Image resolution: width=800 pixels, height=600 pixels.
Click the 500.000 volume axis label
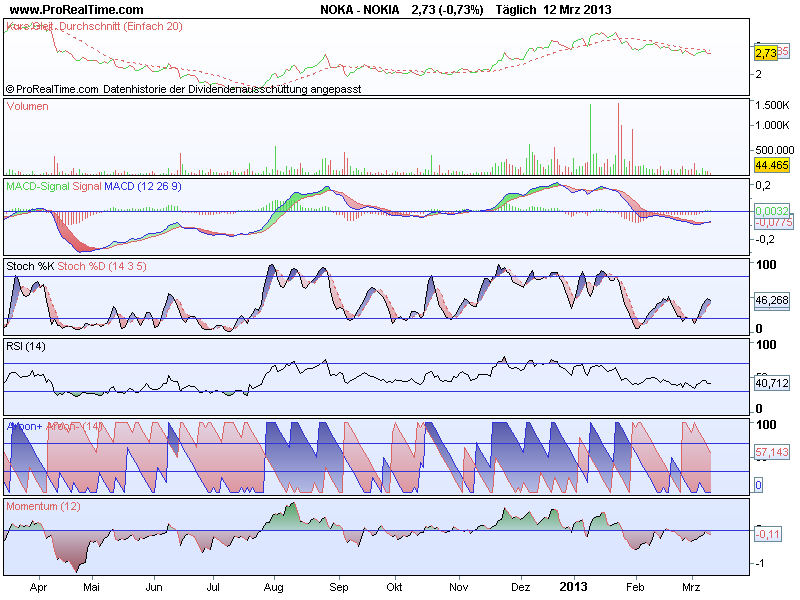774,150
